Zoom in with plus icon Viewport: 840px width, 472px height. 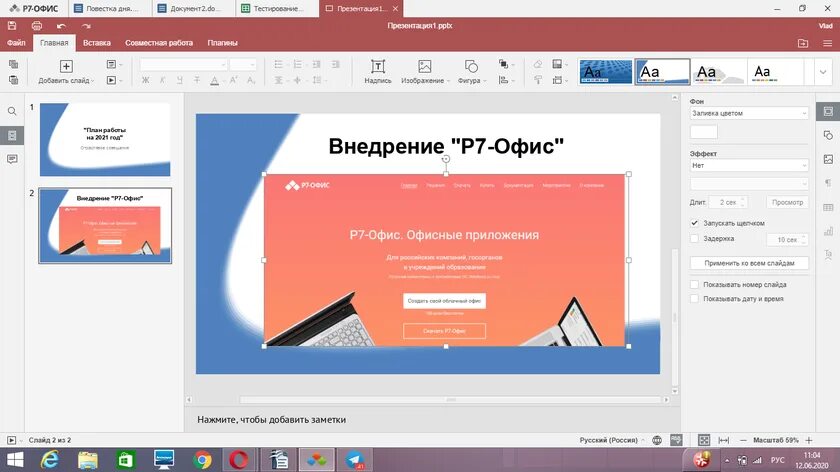pyautogui.click(x=809, y=440)
